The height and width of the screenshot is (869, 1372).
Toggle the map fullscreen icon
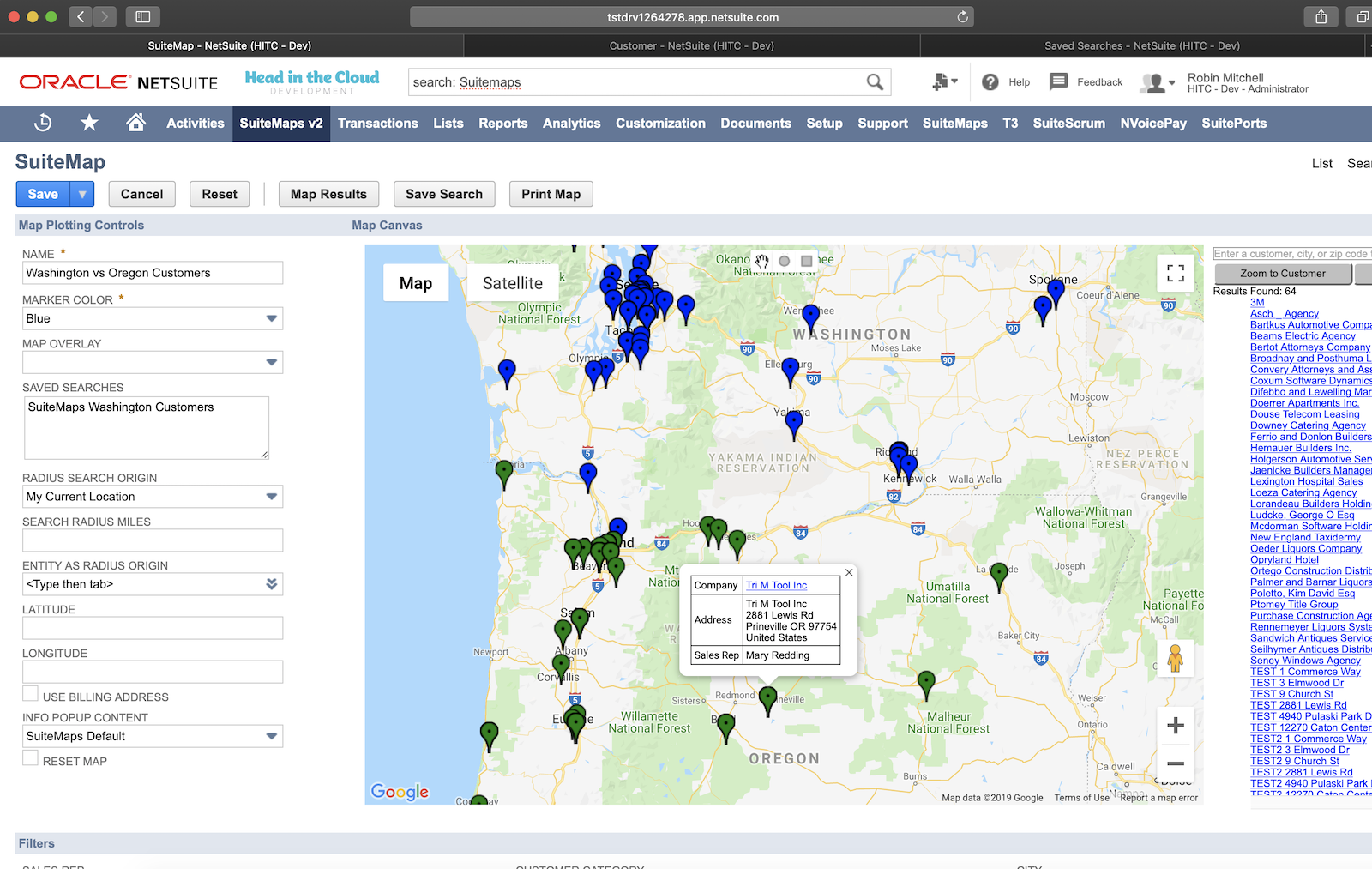coord(1176,274)
